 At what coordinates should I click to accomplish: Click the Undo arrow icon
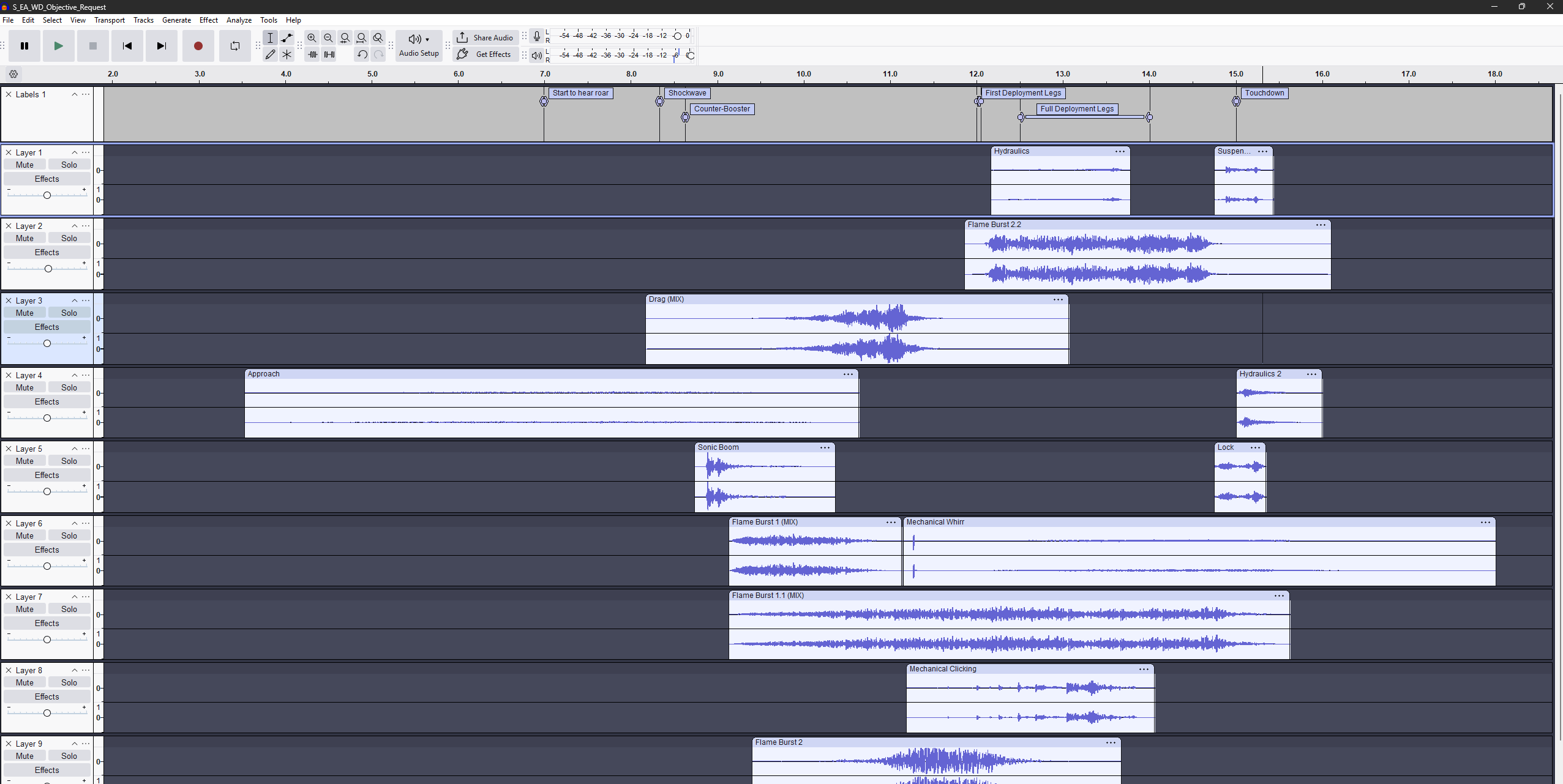click(362, 54)
